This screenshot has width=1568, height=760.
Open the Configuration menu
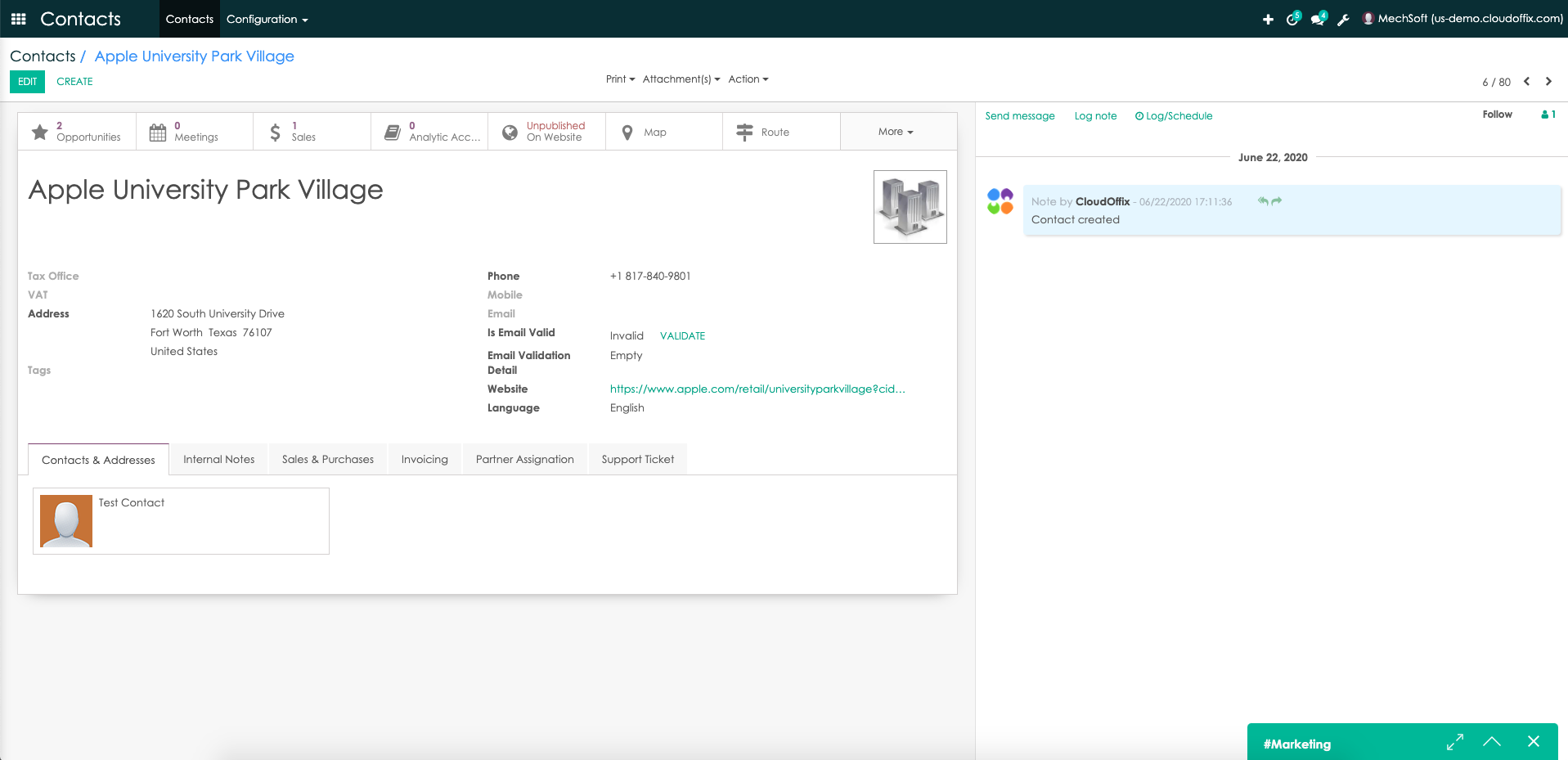pos(267,19)
